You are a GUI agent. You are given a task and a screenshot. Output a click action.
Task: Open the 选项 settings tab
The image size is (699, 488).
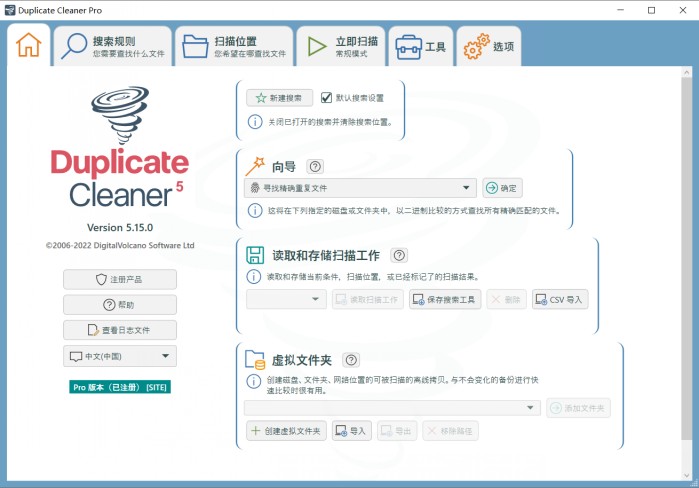pyautogui.click(x=489, y=46)
